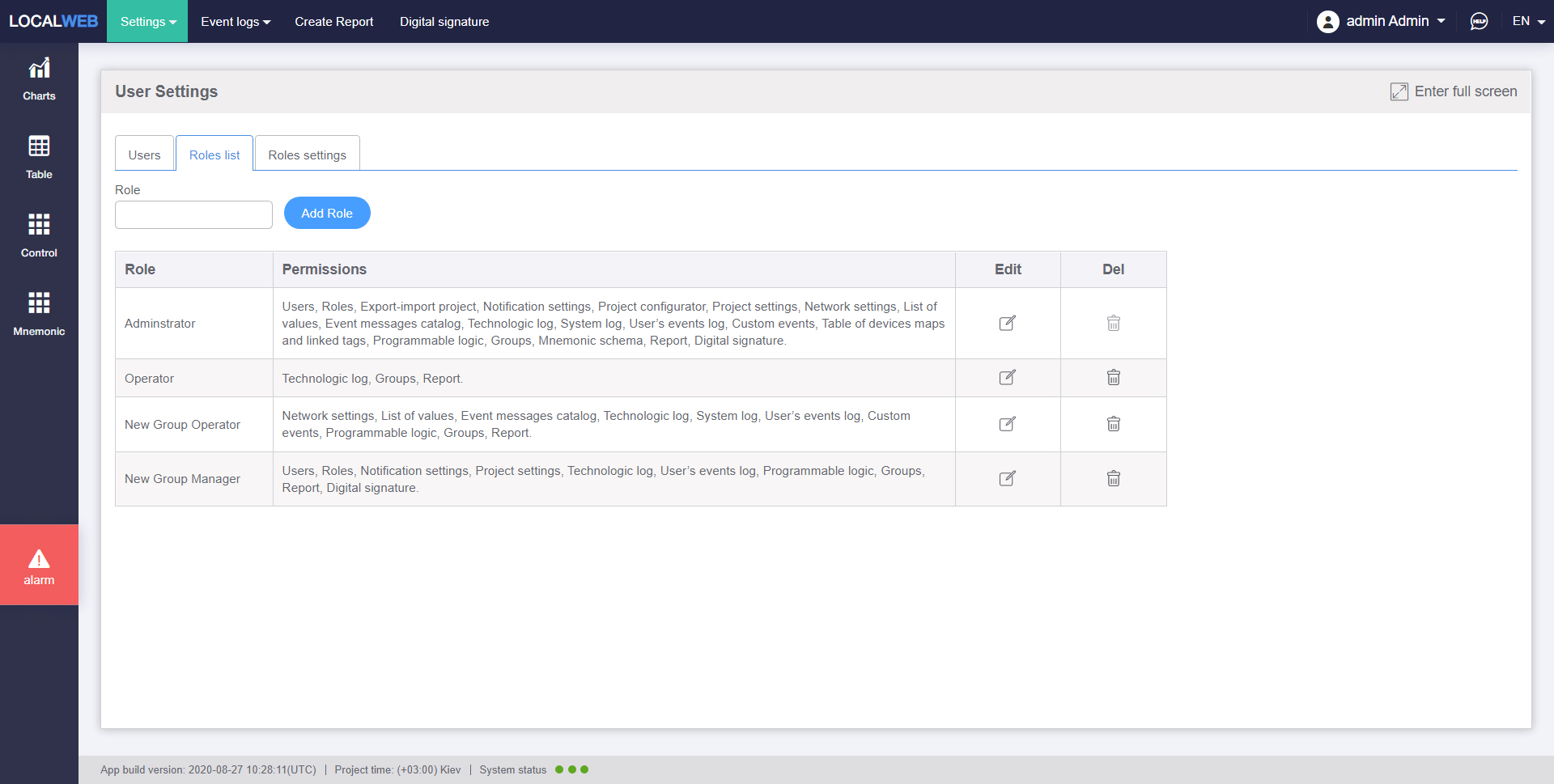Delete the Operator role

tap(1113, 378)
